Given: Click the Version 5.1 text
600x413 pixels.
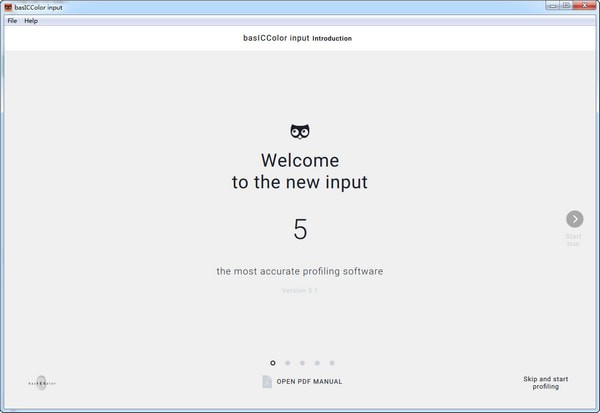Looking at the screenshot, I should (300, 290).
